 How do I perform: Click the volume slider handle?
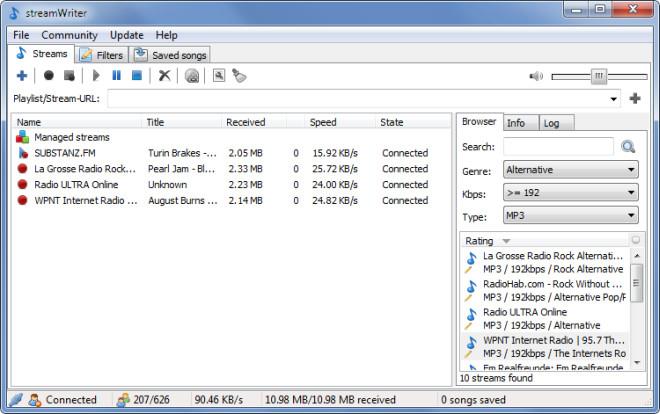click(x=599, y=76)
